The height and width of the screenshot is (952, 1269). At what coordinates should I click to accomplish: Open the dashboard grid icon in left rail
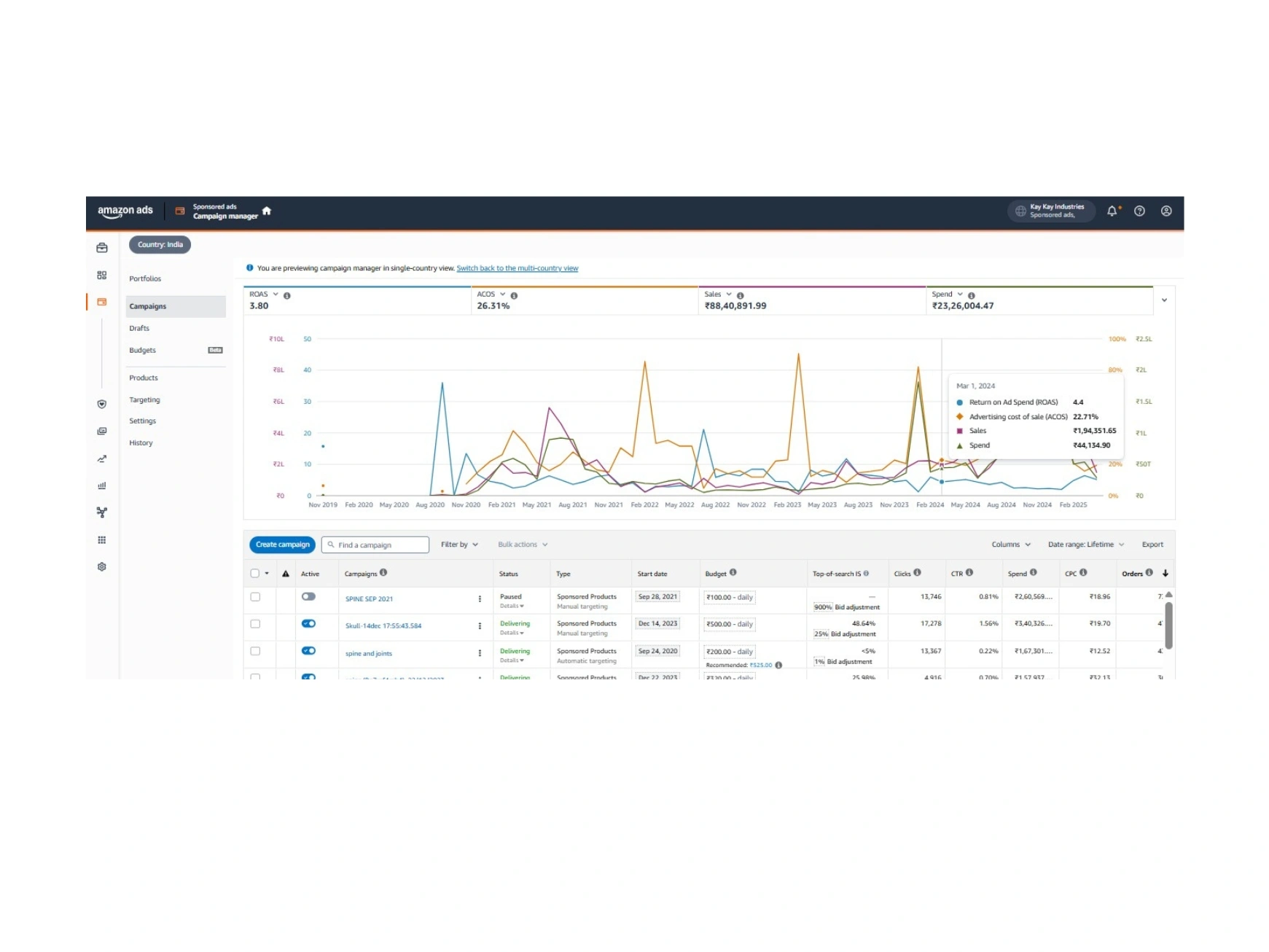[102, 275]
